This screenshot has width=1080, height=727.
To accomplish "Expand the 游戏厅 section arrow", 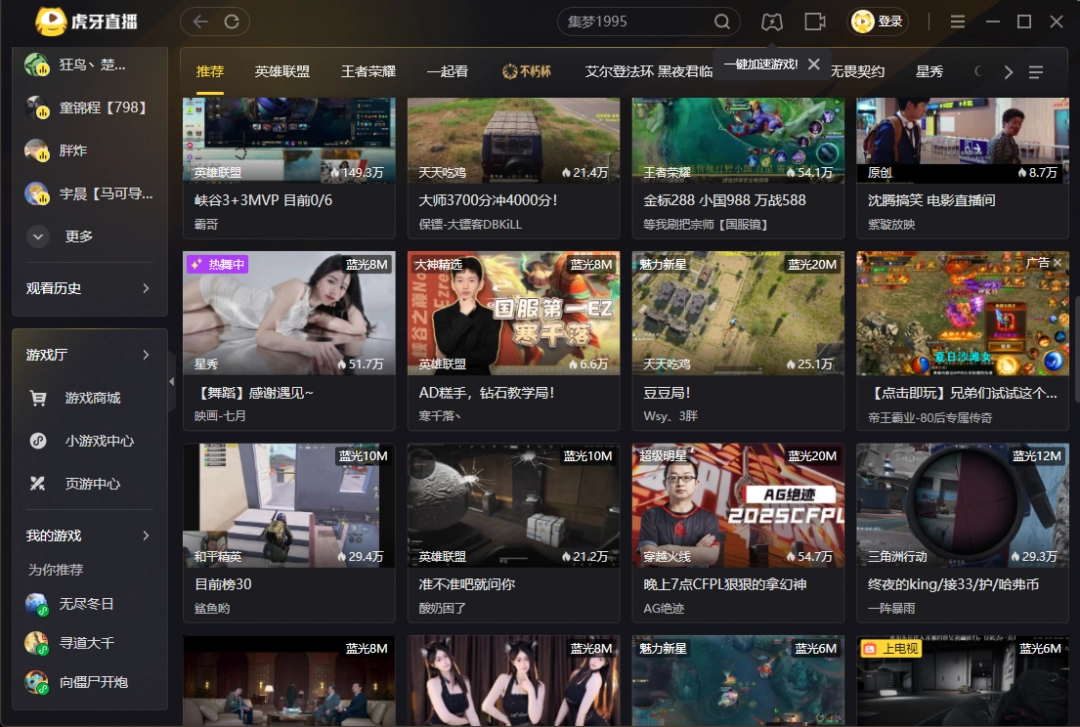I will click(146, 355).
